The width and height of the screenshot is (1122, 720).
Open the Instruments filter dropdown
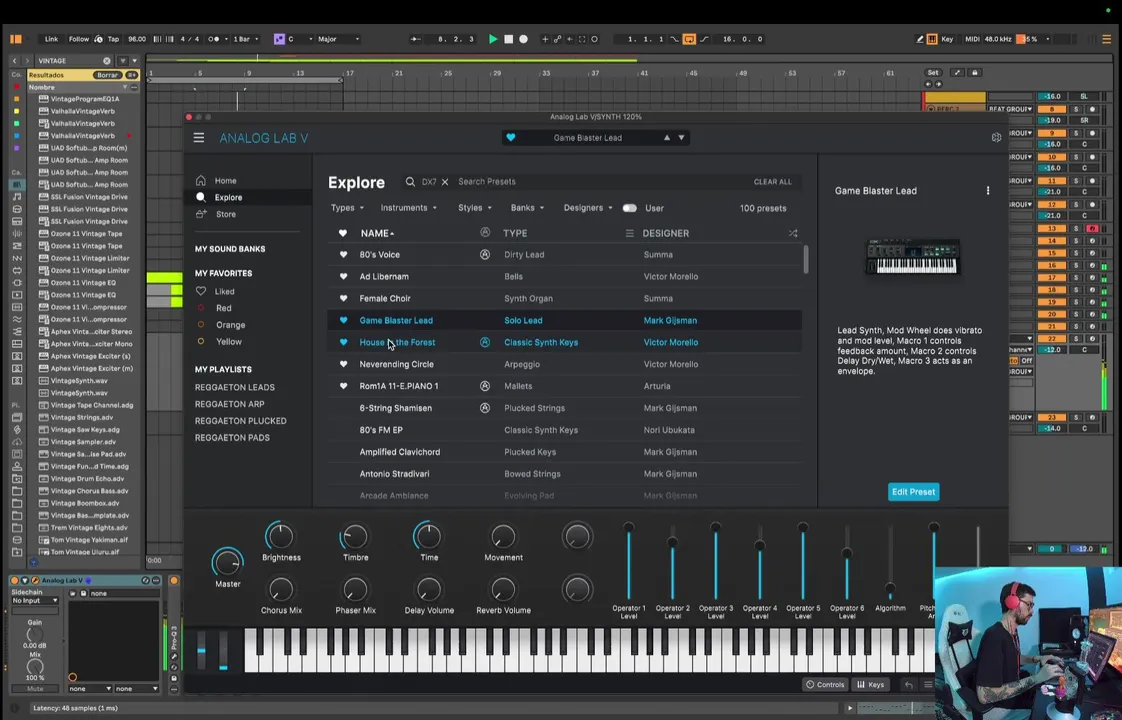[409, 208]
